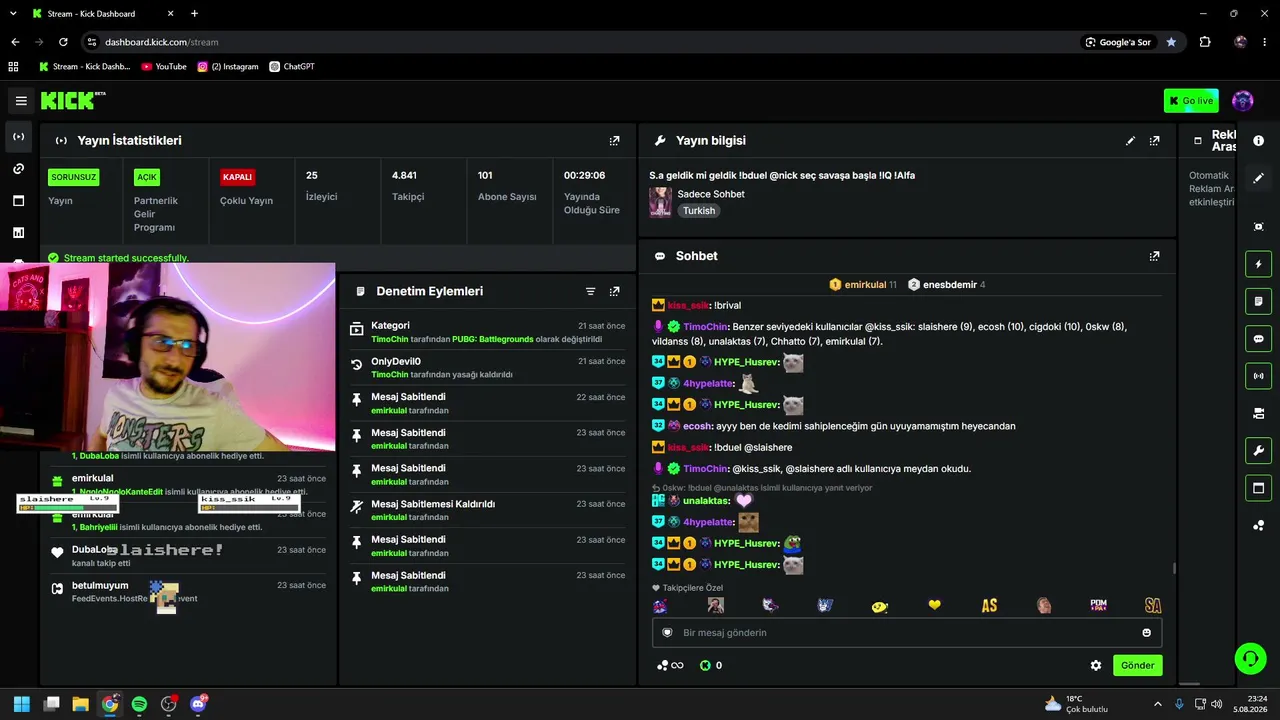Image resolution: width=1280 pixels, height=720 pixels.
Task: Click the info icon in the right toolbar
Action: 1258,141
